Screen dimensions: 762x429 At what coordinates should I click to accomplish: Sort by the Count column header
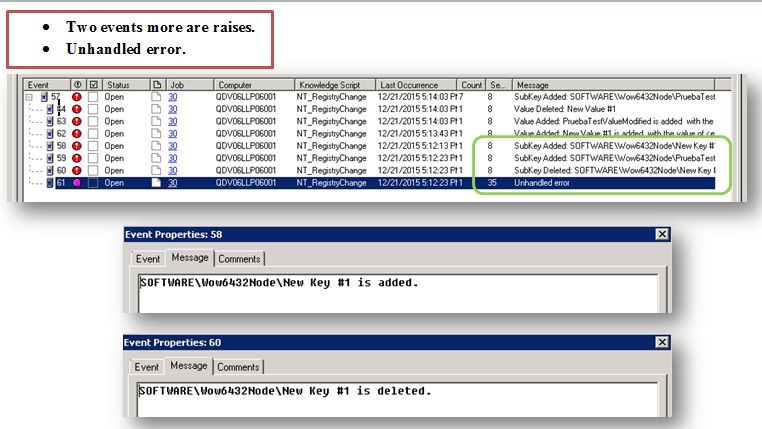(471, 85)
